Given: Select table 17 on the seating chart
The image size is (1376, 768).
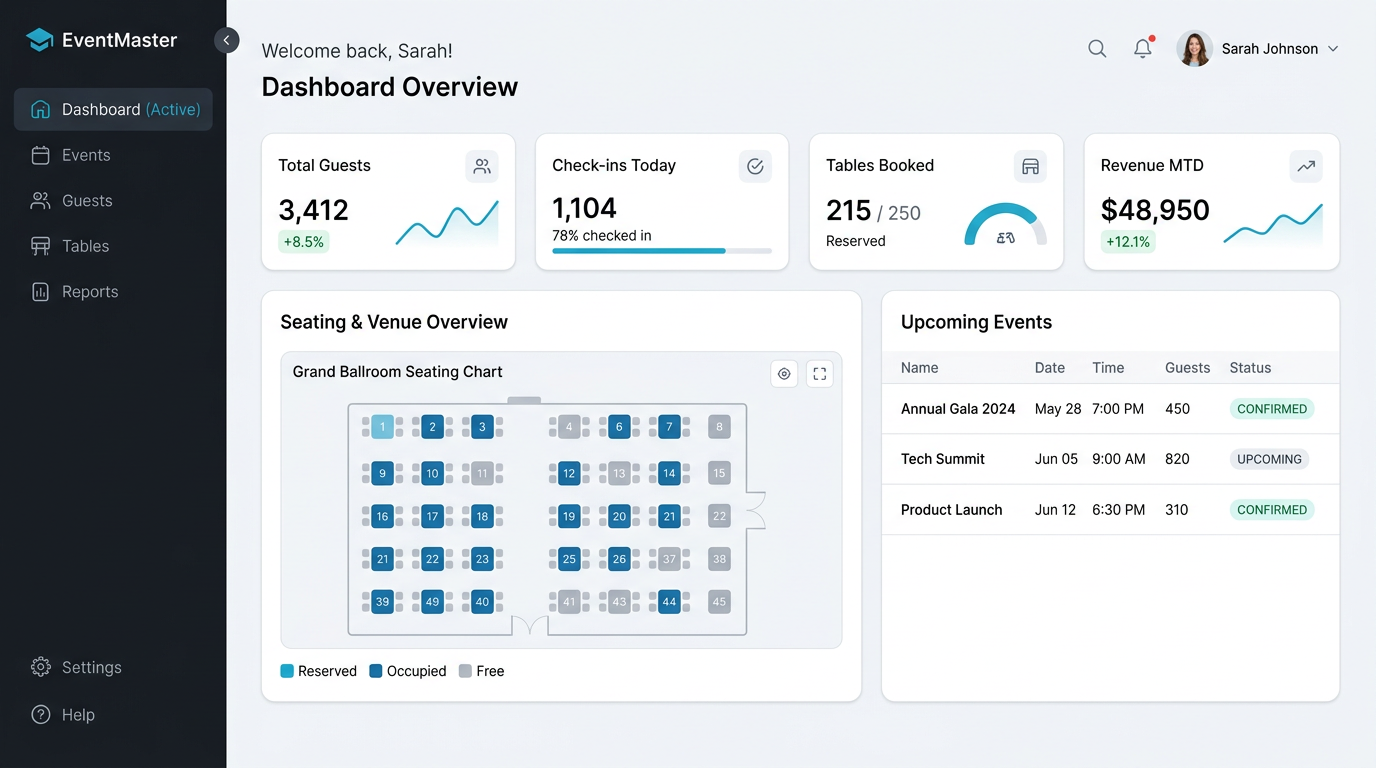Looking at the screenshot, I should point(432,516).
